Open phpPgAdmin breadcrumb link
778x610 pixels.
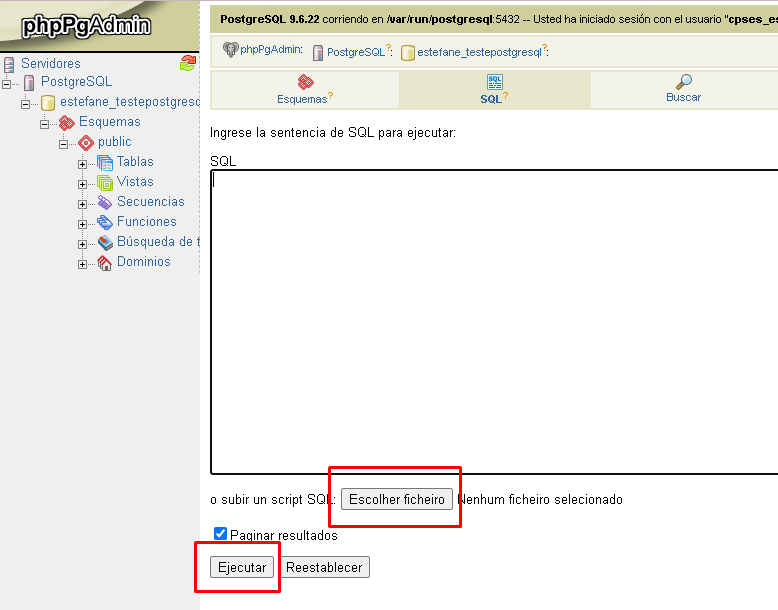[271, 49]
